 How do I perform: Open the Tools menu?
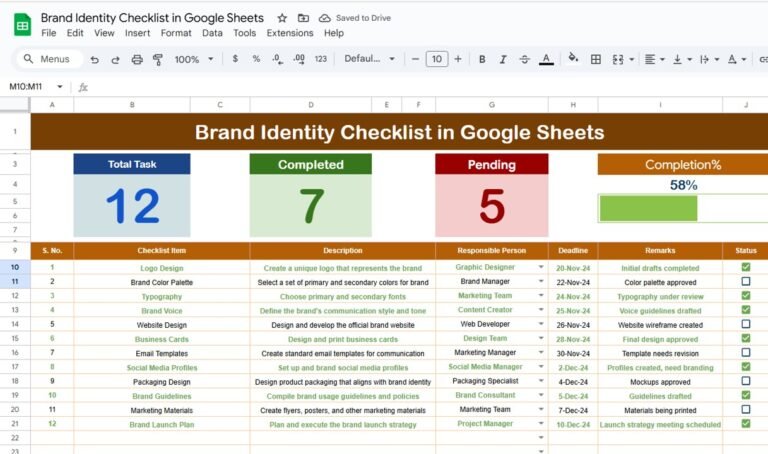click(x=244, y=33)
